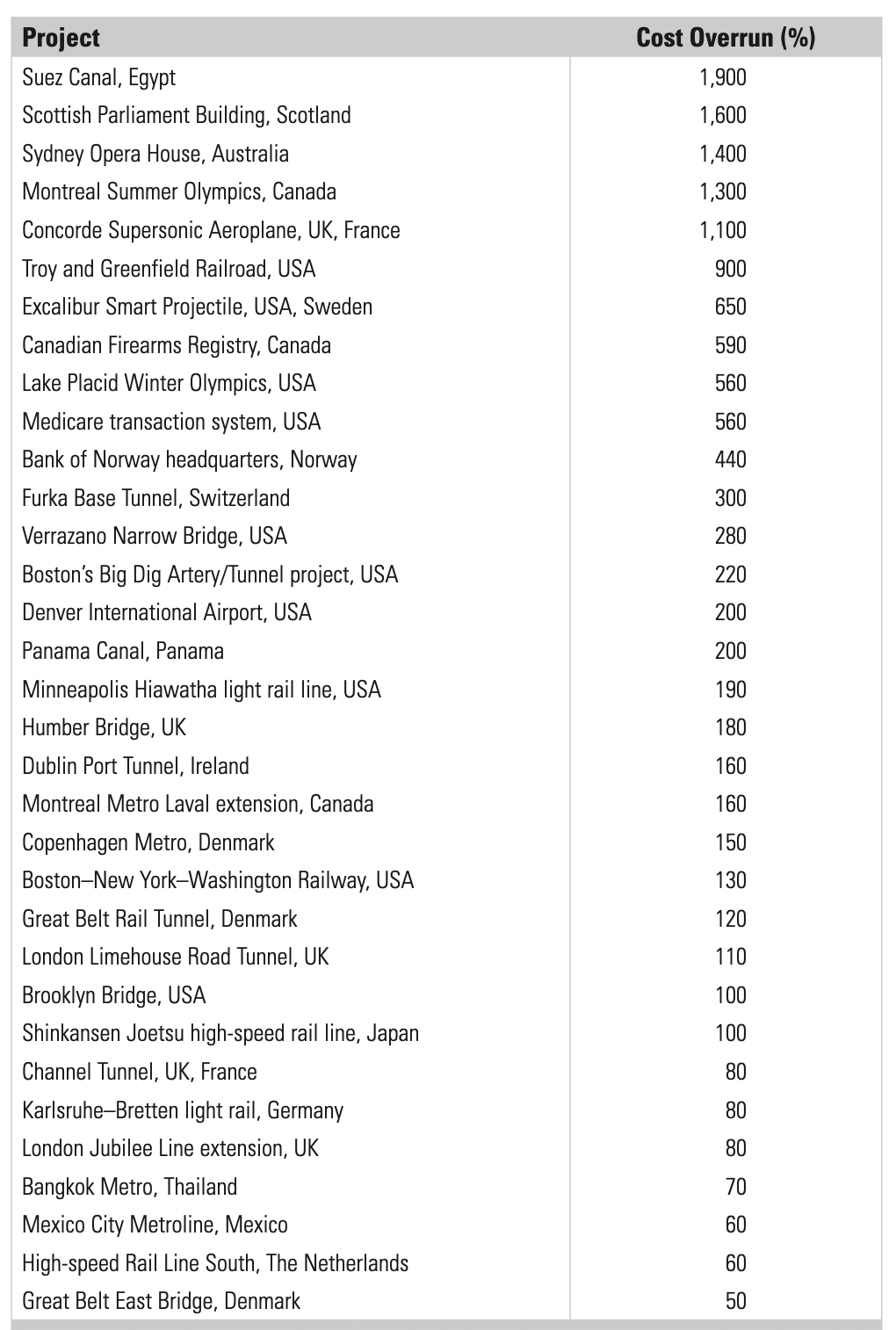896x1330 pixels.
Task: Select the Suez Canal, Egypt row
Action: tap(446, 77)
